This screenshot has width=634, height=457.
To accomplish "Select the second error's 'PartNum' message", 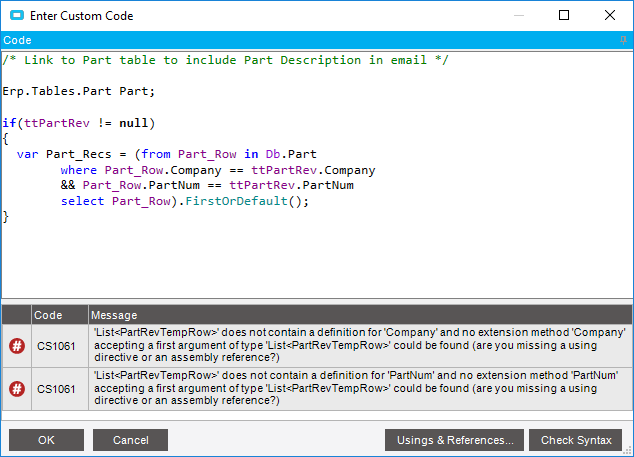I will pyautogui.click(x=359, y=387).
